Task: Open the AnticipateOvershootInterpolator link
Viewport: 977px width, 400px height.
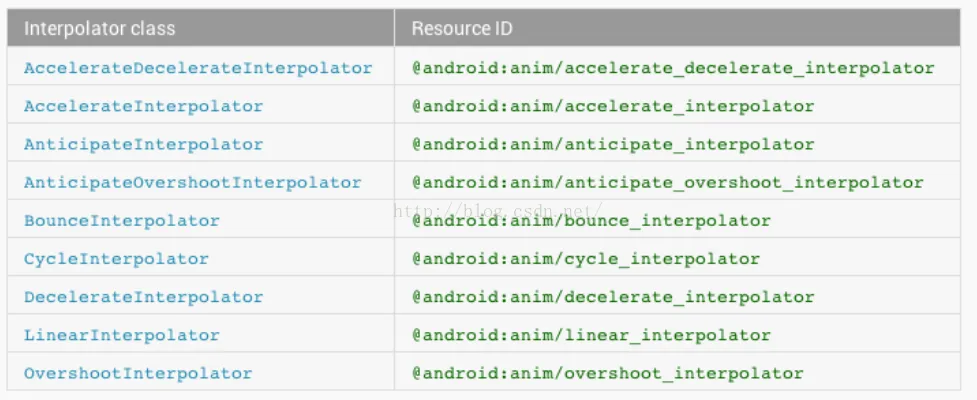Action: click(193, 183)
